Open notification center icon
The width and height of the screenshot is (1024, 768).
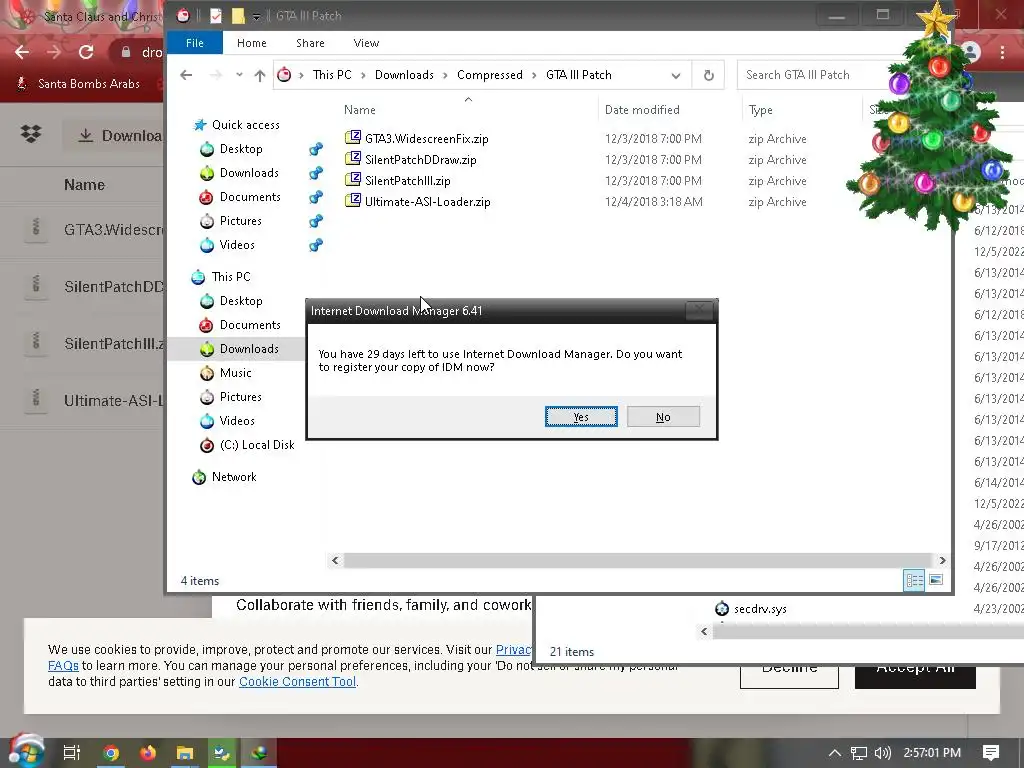(x=991, y=753)
